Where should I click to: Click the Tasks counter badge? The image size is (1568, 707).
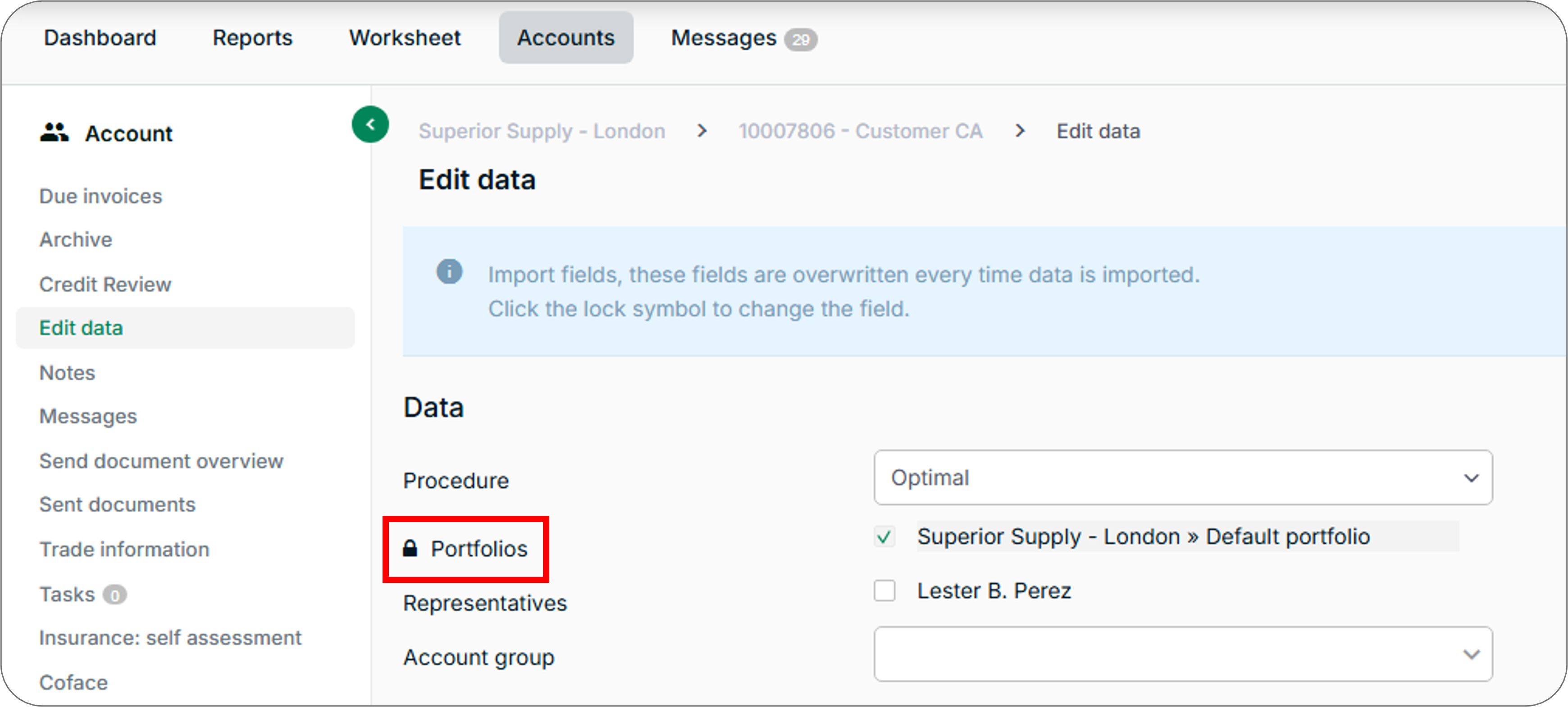114,594
